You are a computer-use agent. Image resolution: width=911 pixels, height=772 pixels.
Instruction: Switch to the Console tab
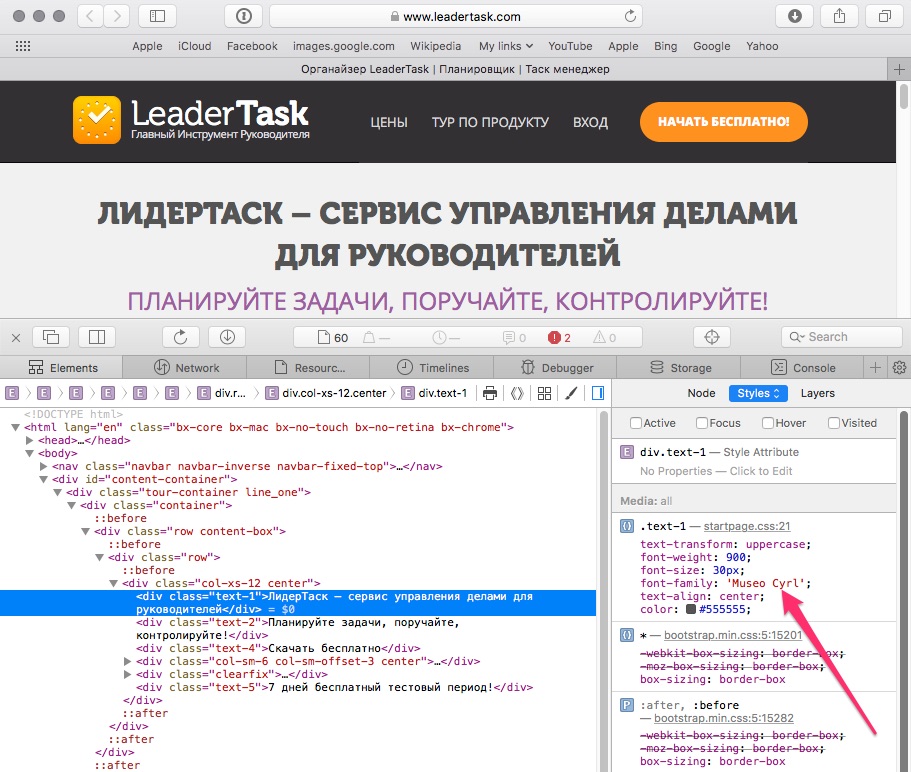click(802, 368)
